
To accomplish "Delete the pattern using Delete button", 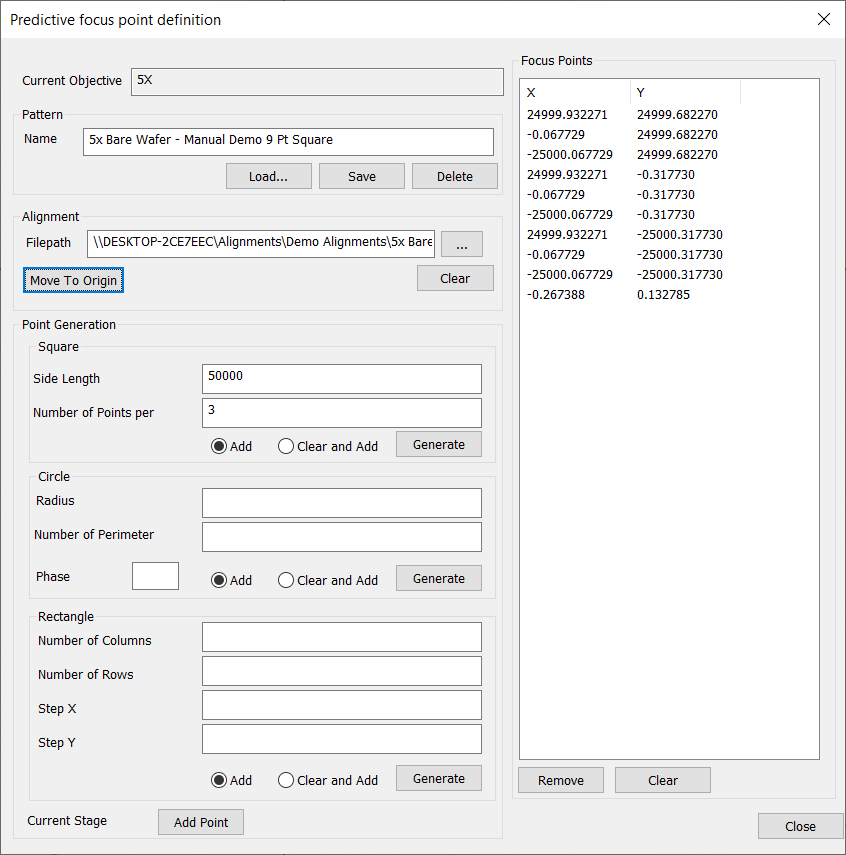I will tap(455, 176).
